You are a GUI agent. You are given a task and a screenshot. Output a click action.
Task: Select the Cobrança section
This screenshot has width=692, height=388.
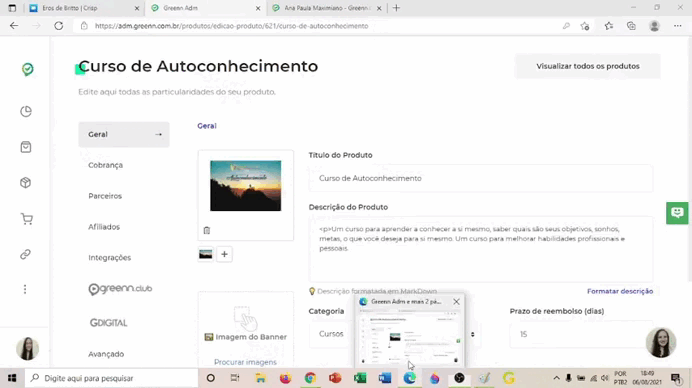click(105, 165)
